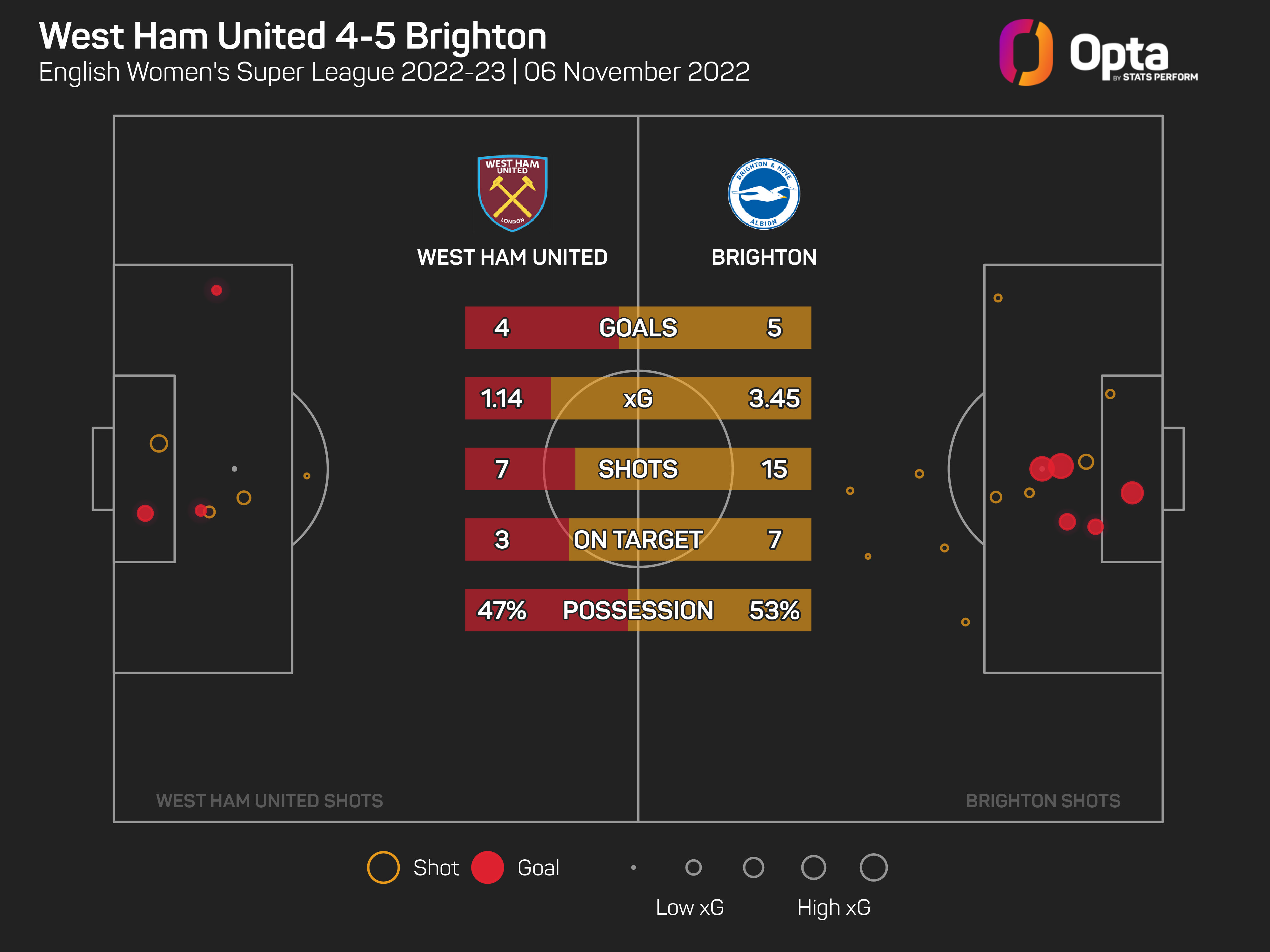1270x952 pixels.
Task: Select the largest High xG legend circle
Action: click(873, 867)
